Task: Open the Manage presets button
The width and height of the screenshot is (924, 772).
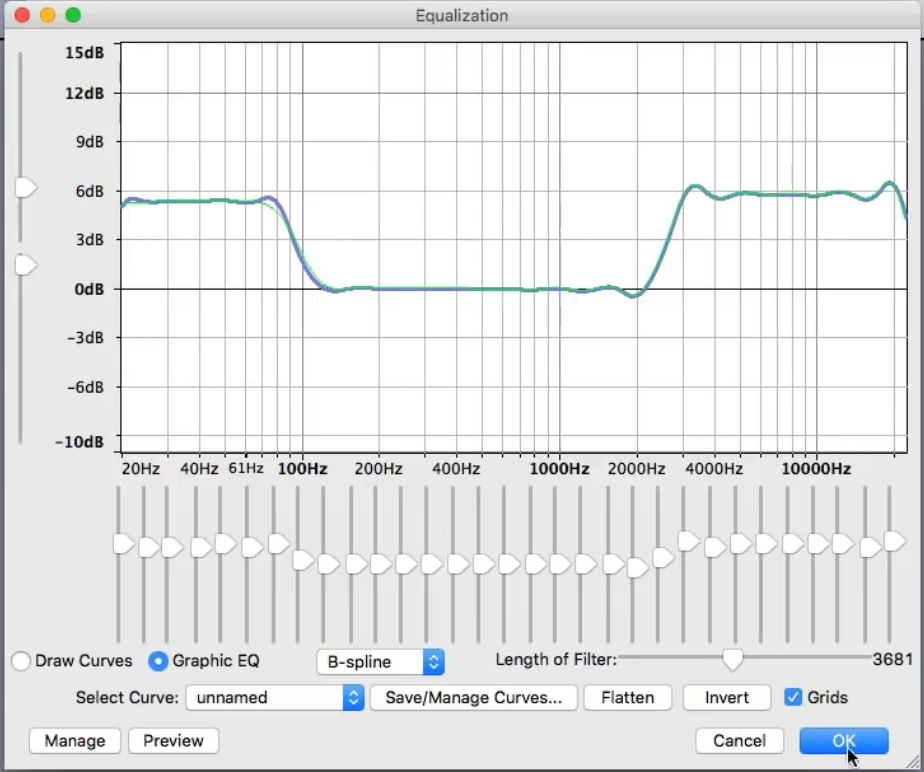Action: [x=75, y=741]
